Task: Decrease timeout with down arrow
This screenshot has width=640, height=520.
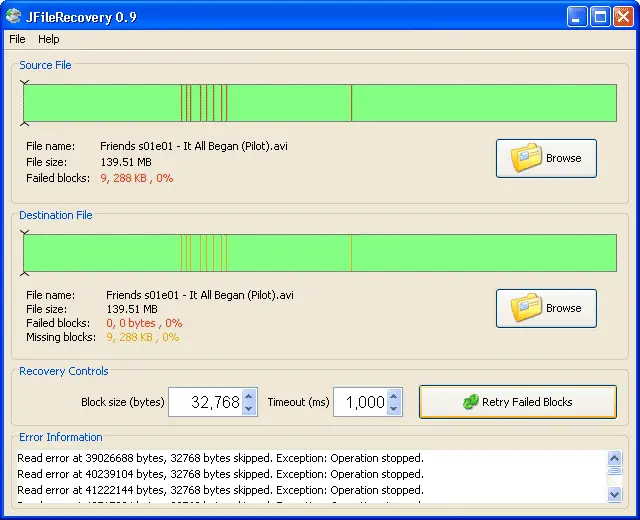Action: 393,409
